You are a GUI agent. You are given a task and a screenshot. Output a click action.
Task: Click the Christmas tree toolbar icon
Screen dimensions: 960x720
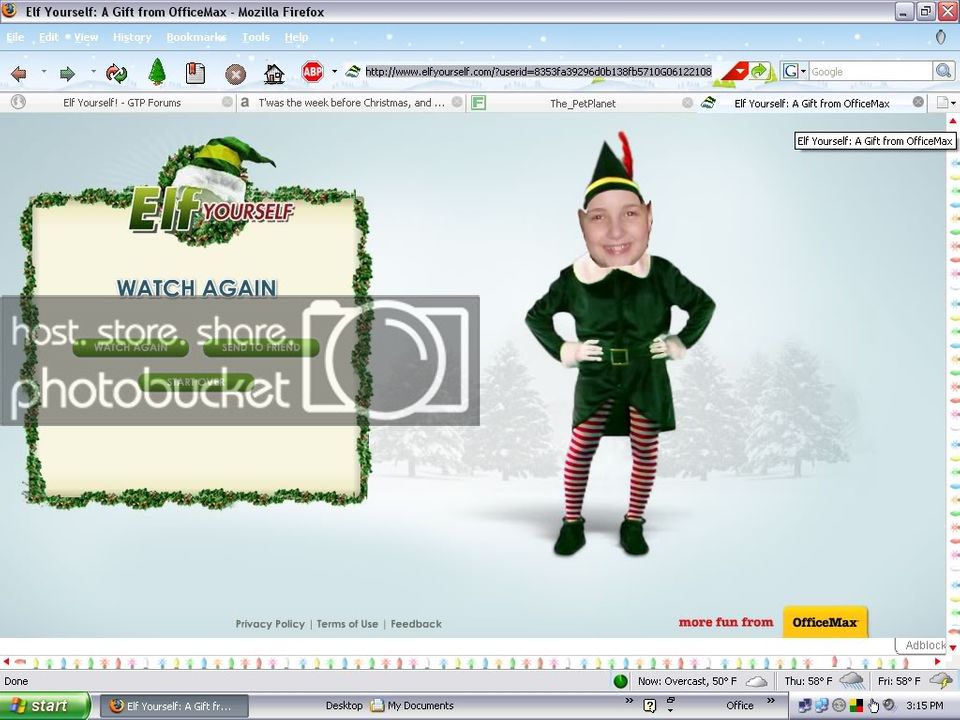point(157,72)
